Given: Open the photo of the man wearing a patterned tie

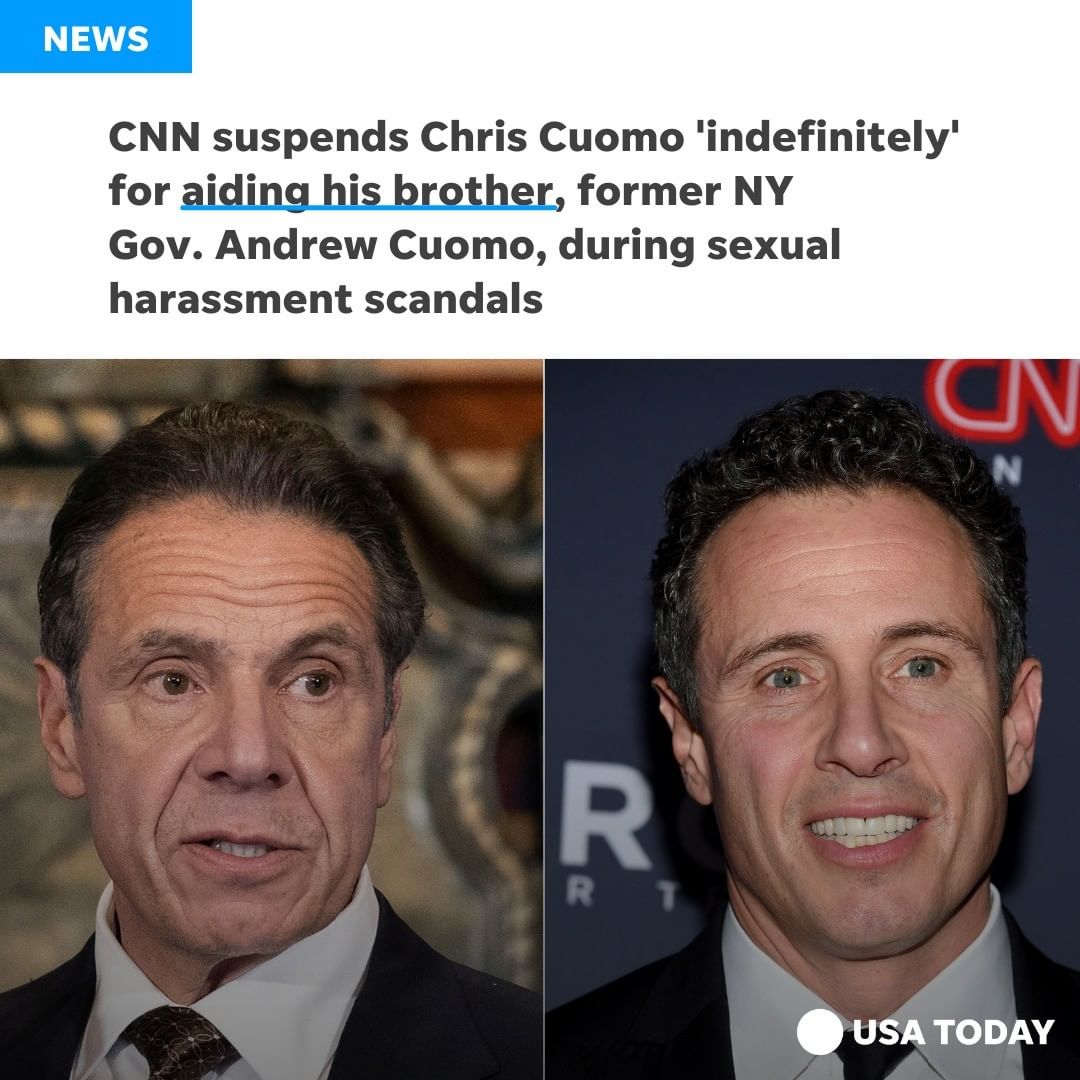Looking at the screenshot, I should (271, 719).
